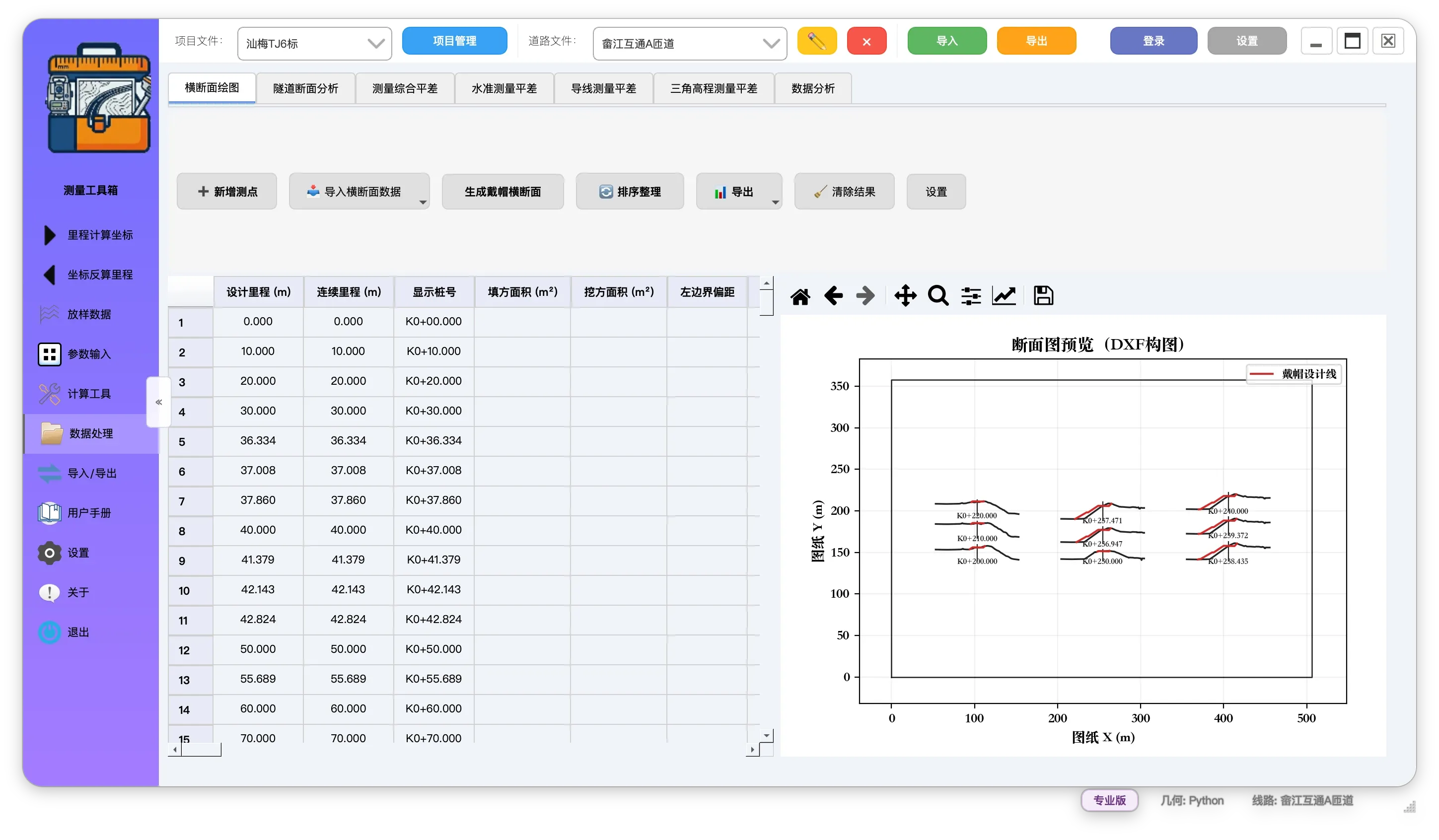Select the pan axes tool

[905, 296]
